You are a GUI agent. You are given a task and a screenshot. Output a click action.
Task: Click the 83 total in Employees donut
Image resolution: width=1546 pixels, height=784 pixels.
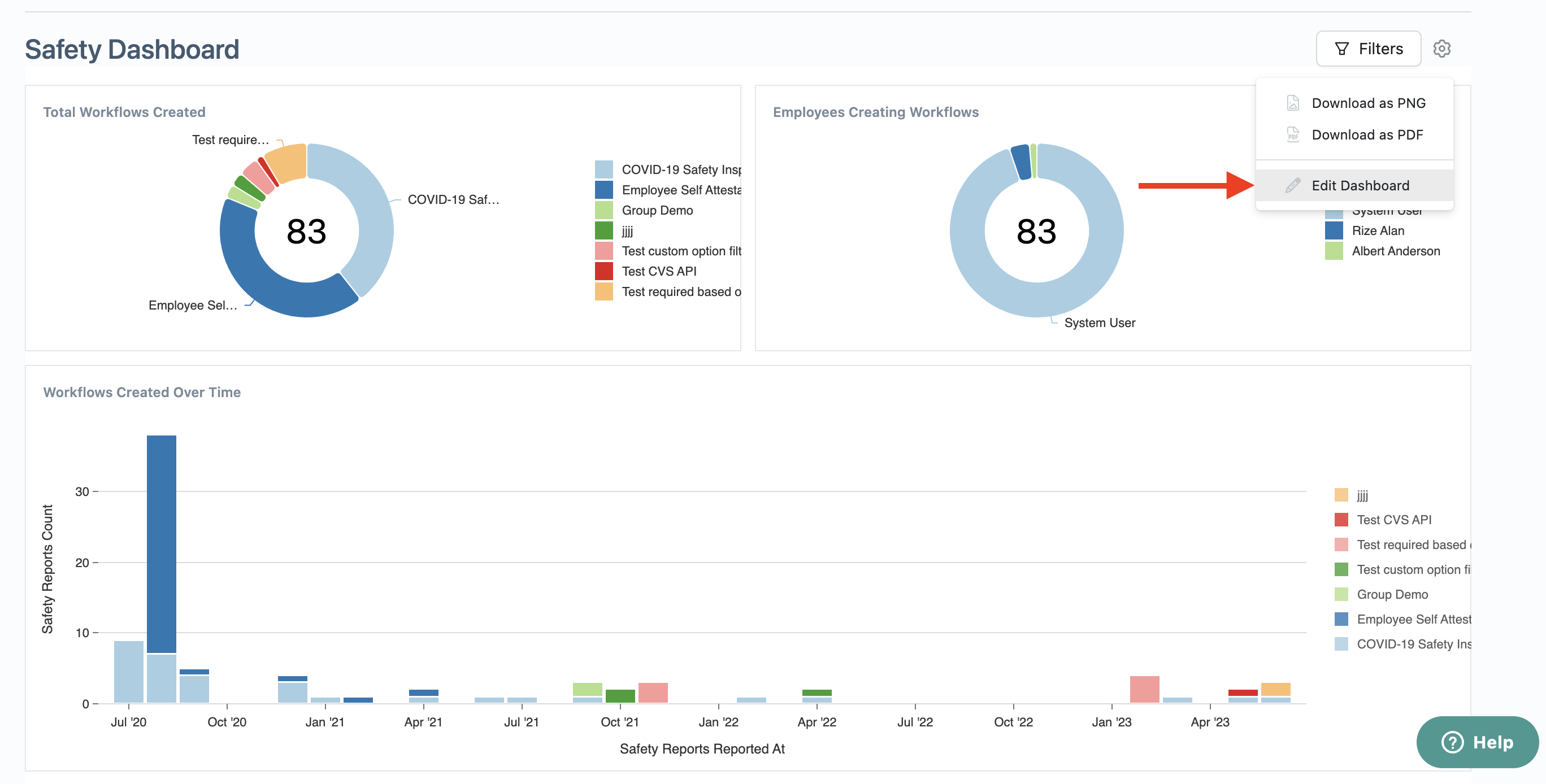(x=1036, y=231)
